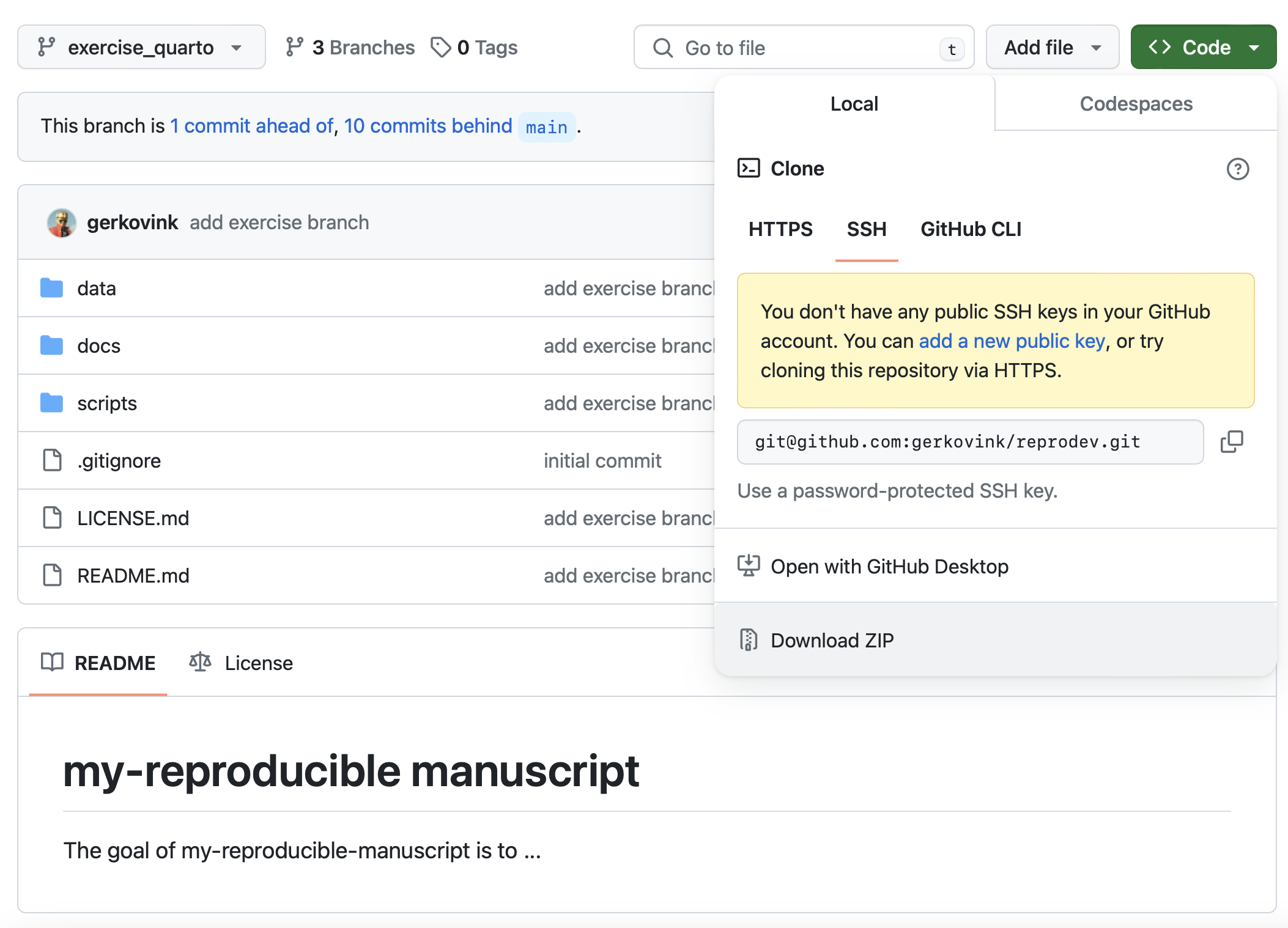
Task: Click the SSH clone URL field
Action: click(x=971, y=442)
